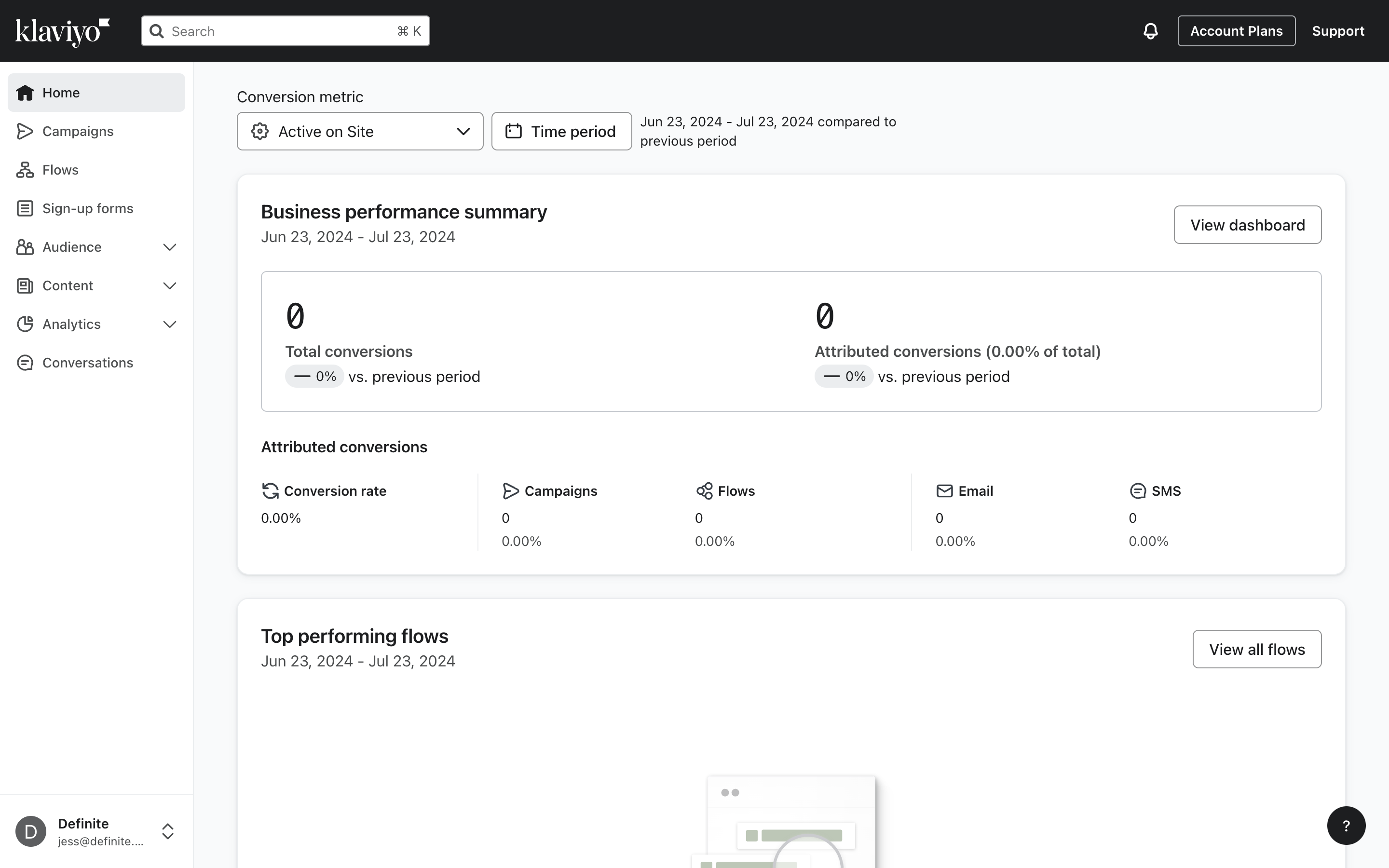Image resolution: width=1389 pixels, height=868 pixels.
Task: Click the View all flows button
Action: pos(1256,649)
